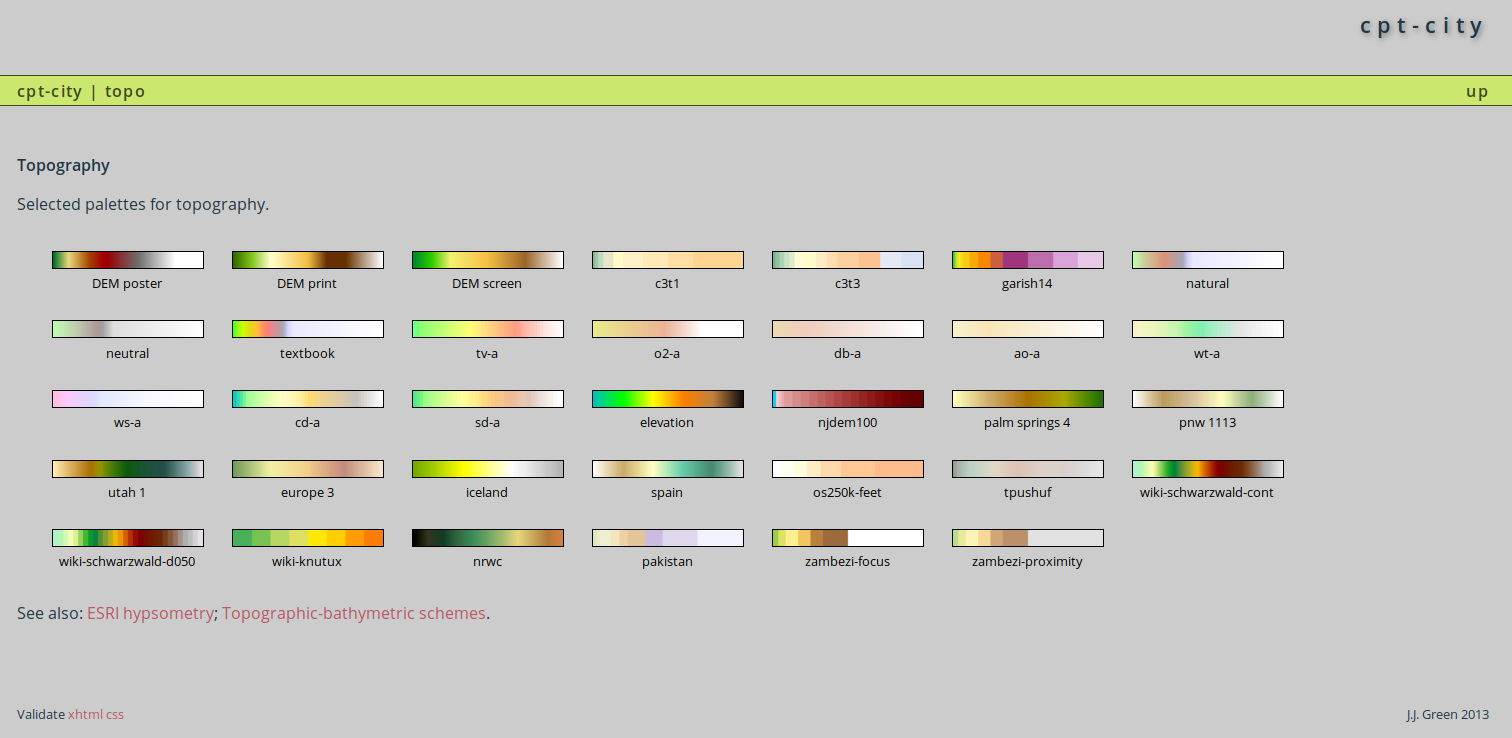Open the DEM screen gradient swatch
Image resolution: width=1512 pixels, height=738 pixels.
(x=488, y=260)
